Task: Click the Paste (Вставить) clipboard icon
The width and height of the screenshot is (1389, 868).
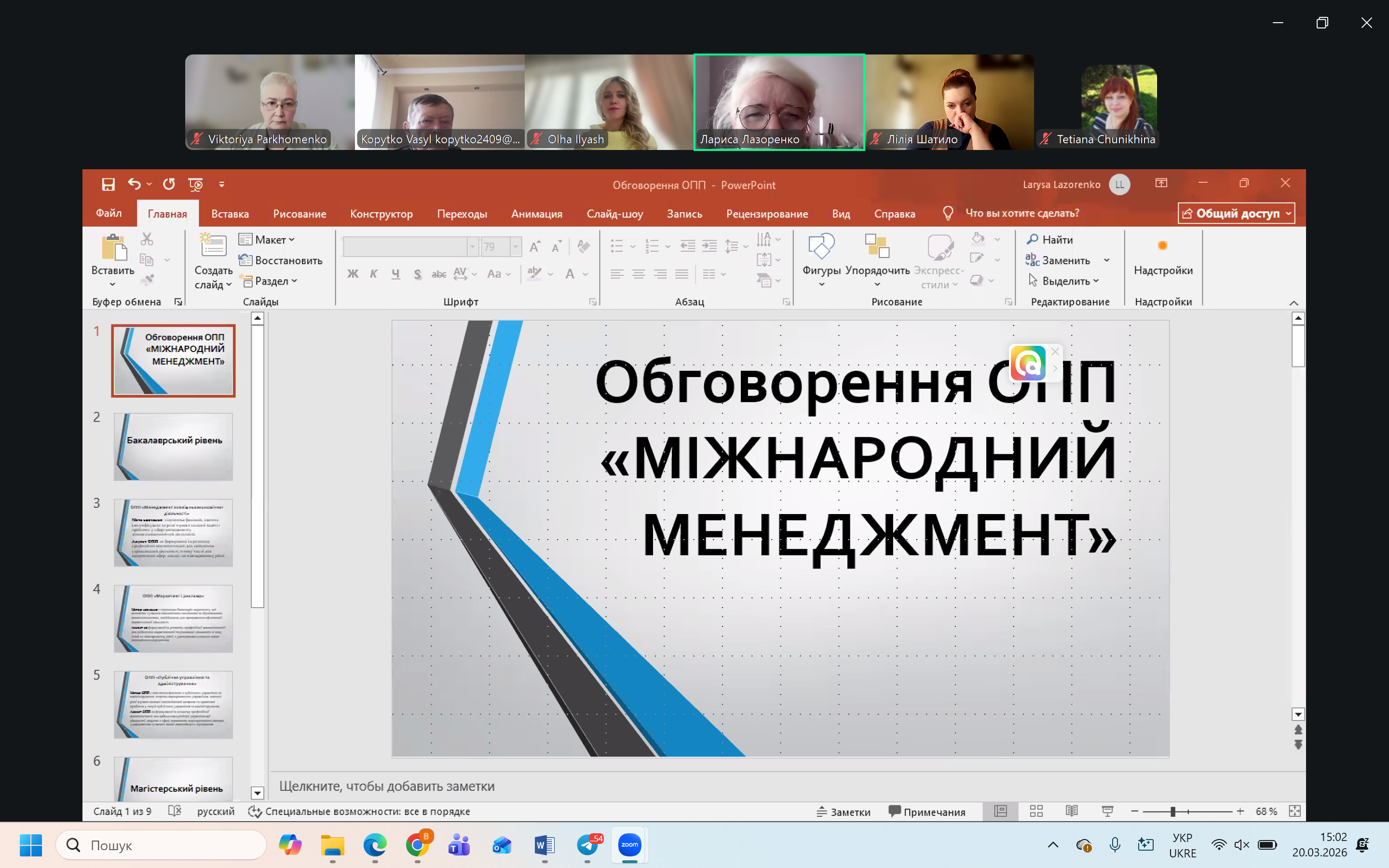Action: pyautogui.click(x=113, y=248)
